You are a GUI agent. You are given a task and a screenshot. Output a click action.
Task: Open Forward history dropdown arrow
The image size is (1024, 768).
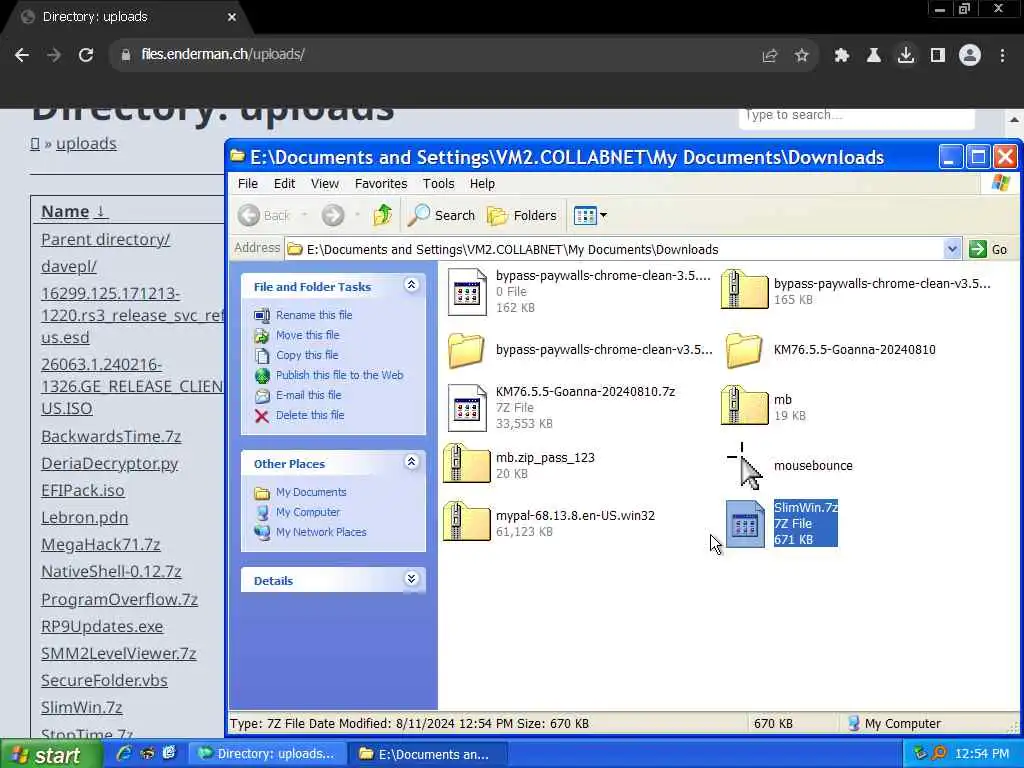point(357,215)
